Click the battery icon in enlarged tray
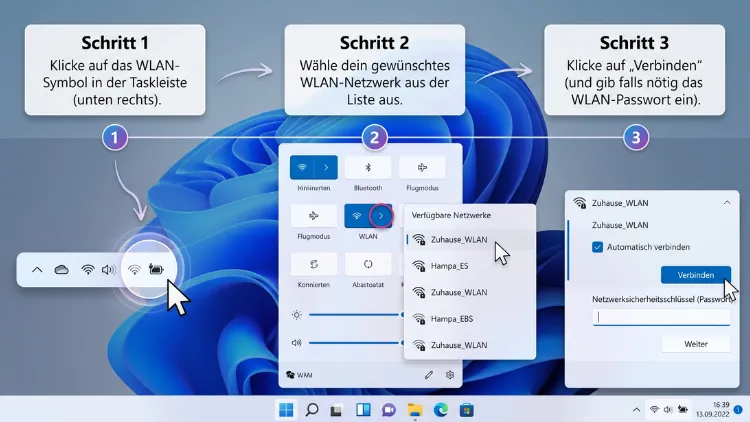This screenshot has height=422, width=750. 156,270
